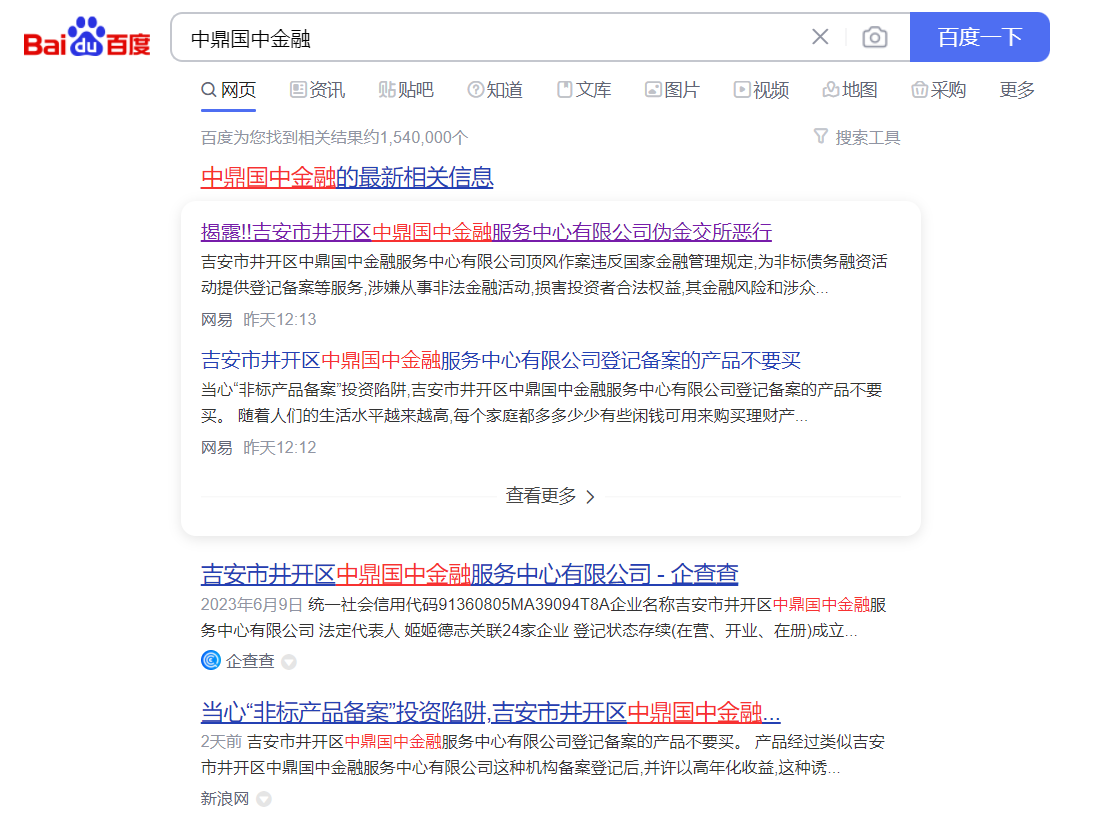
Task: Click the 文库 document icon
Action: tap(564, 89)
